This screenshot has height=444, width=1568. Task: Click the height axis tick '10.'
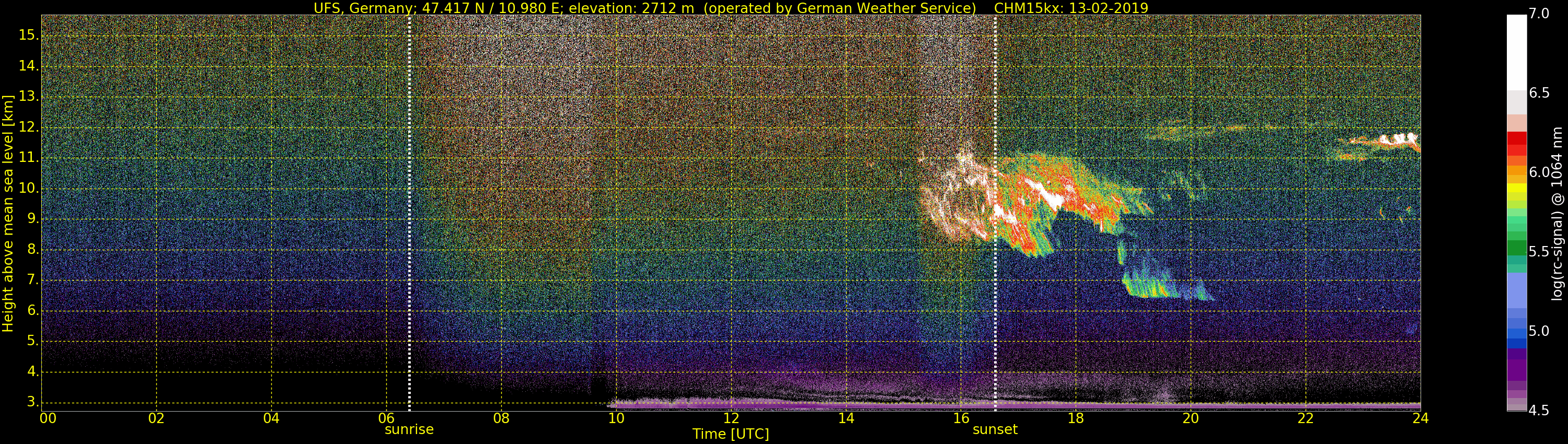click(29, 189)
